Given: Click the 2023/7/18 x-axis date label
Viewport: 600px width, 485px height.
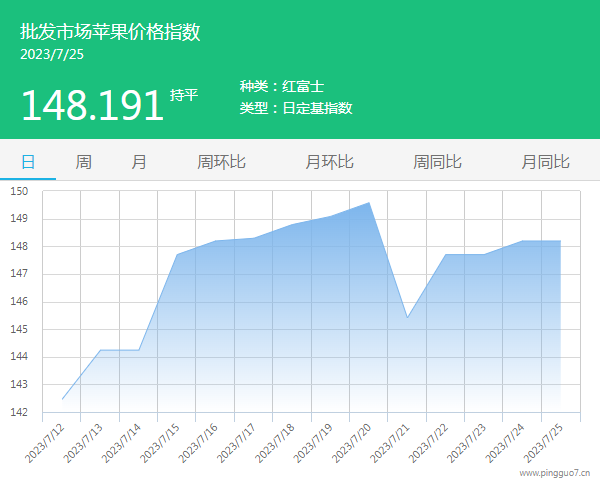Looking at the screenshot, I should tap(275, 441).
